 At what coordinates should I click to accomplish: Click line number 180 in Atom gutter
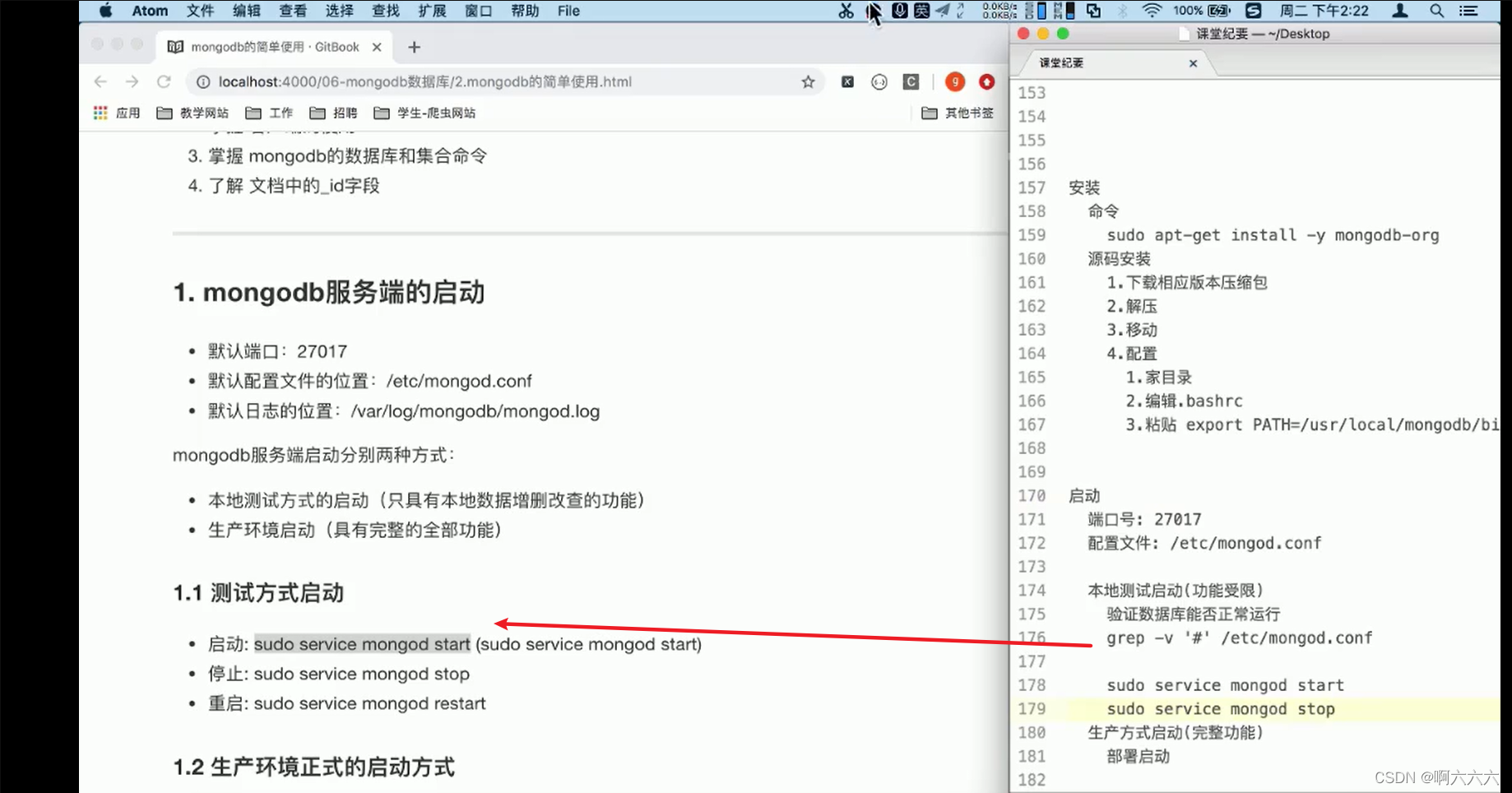click(1032, 733)
